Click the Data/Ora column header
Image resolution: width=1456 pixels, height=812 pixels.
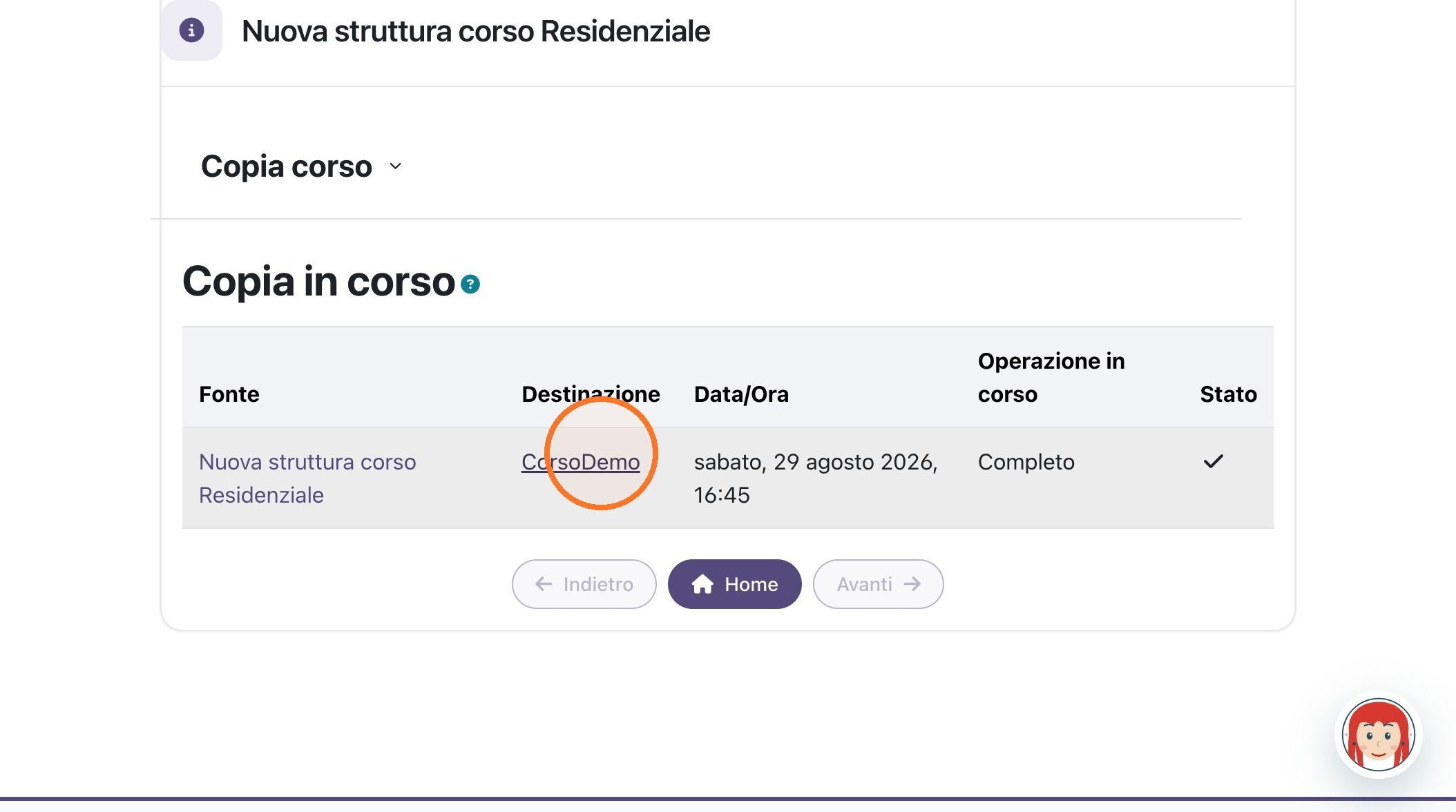pyautogui.click(x=741, y=394)
